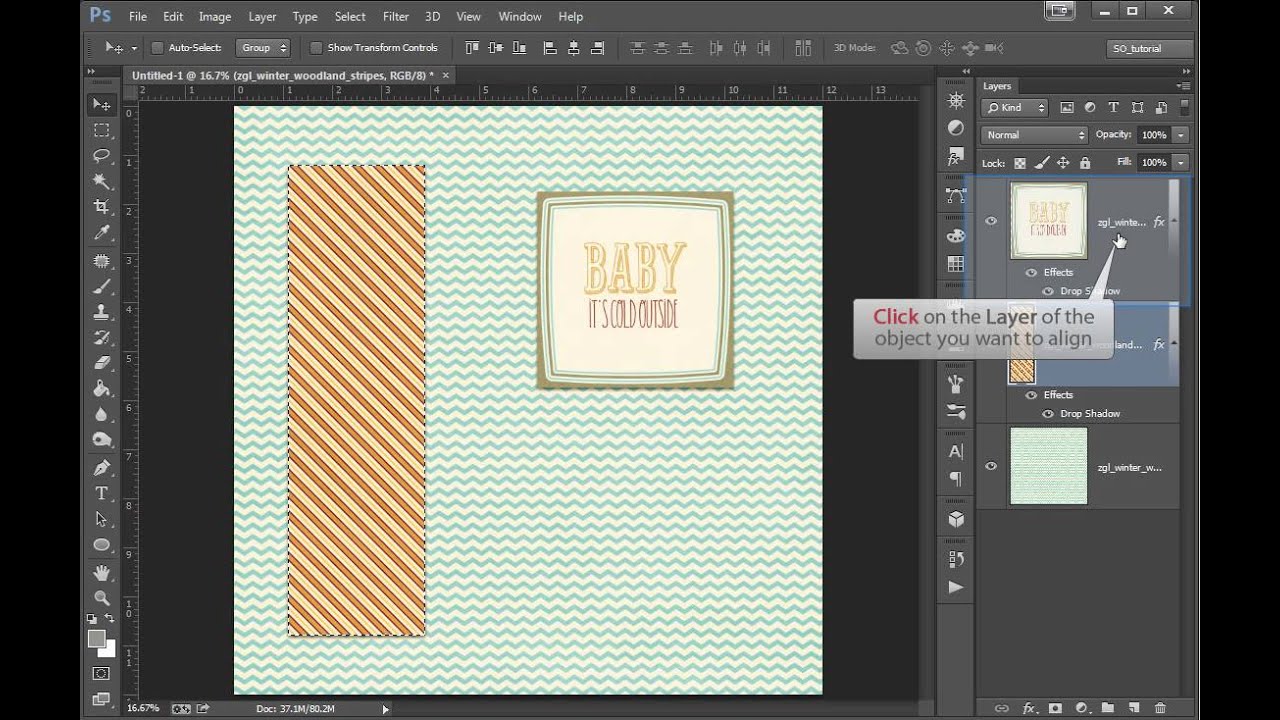This screenshot has width=1280, height=720.
Task: Enable the Auto-Select checkbox
Action: [x=157, y=48]
